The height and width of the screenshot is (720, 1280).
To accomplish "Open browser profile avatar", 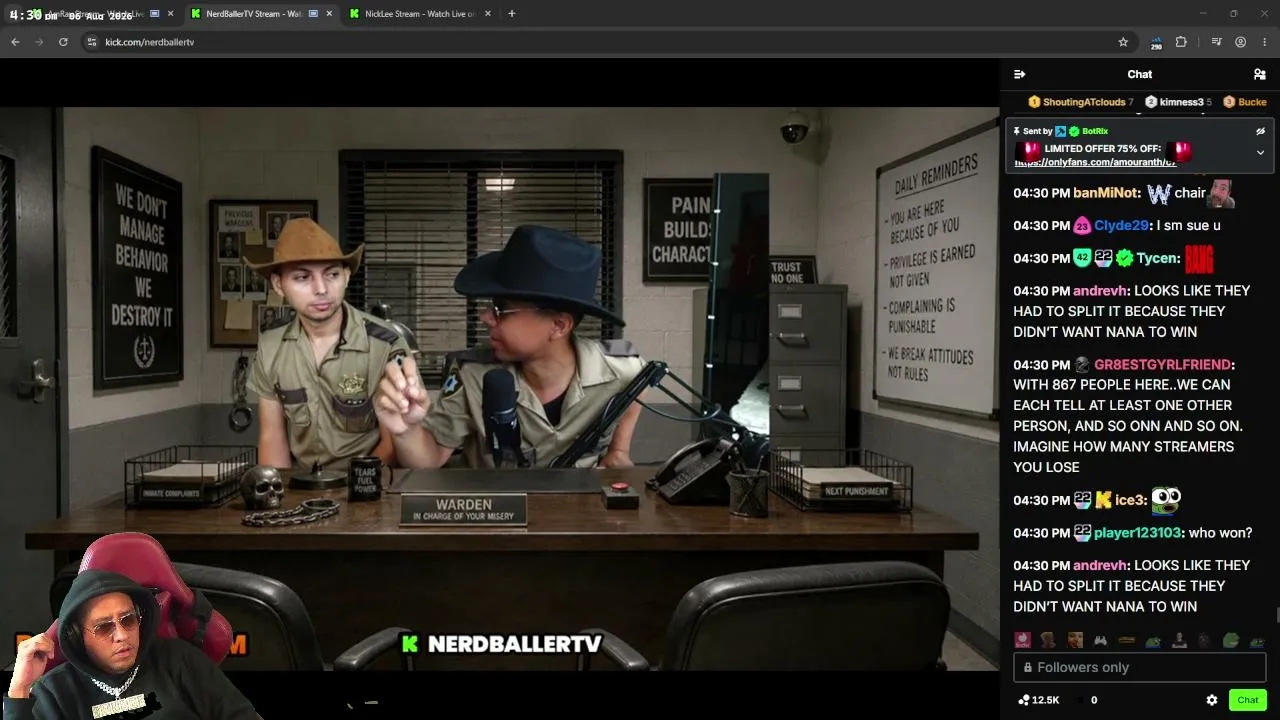I will click(1241, 42).
